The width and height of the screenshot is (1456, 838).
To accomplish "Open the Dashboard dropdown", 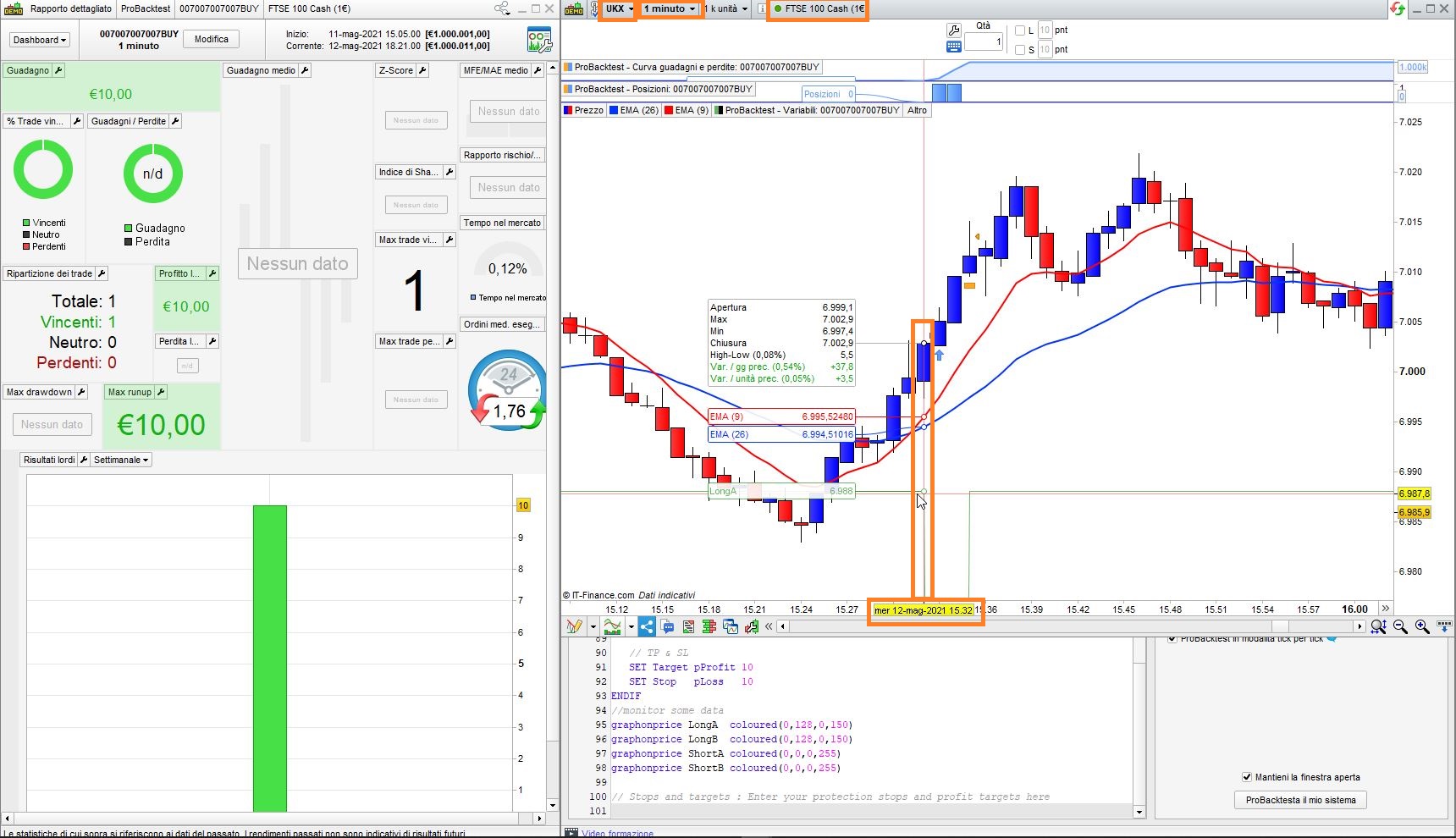I will pyautogui.click(x=40, y=40).
